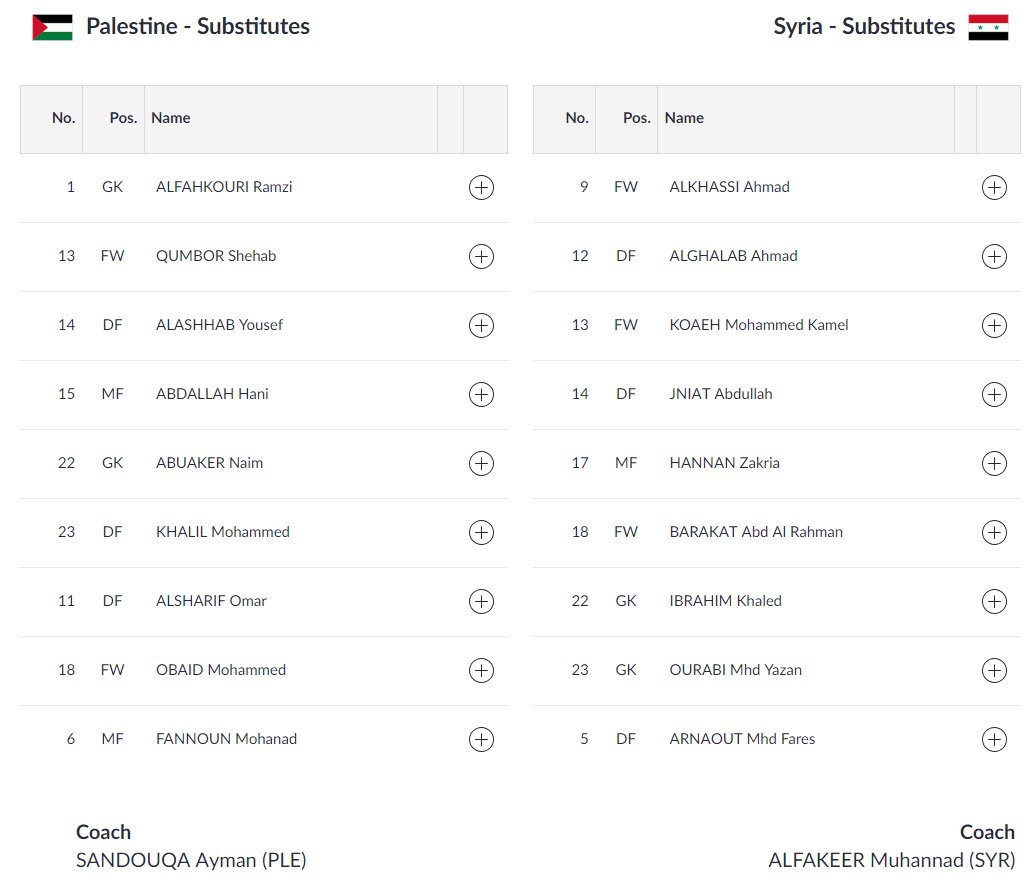
Task: Expand details for goalkeeper ALFAHKOURI Ramzi
Action: pos(481,187)
